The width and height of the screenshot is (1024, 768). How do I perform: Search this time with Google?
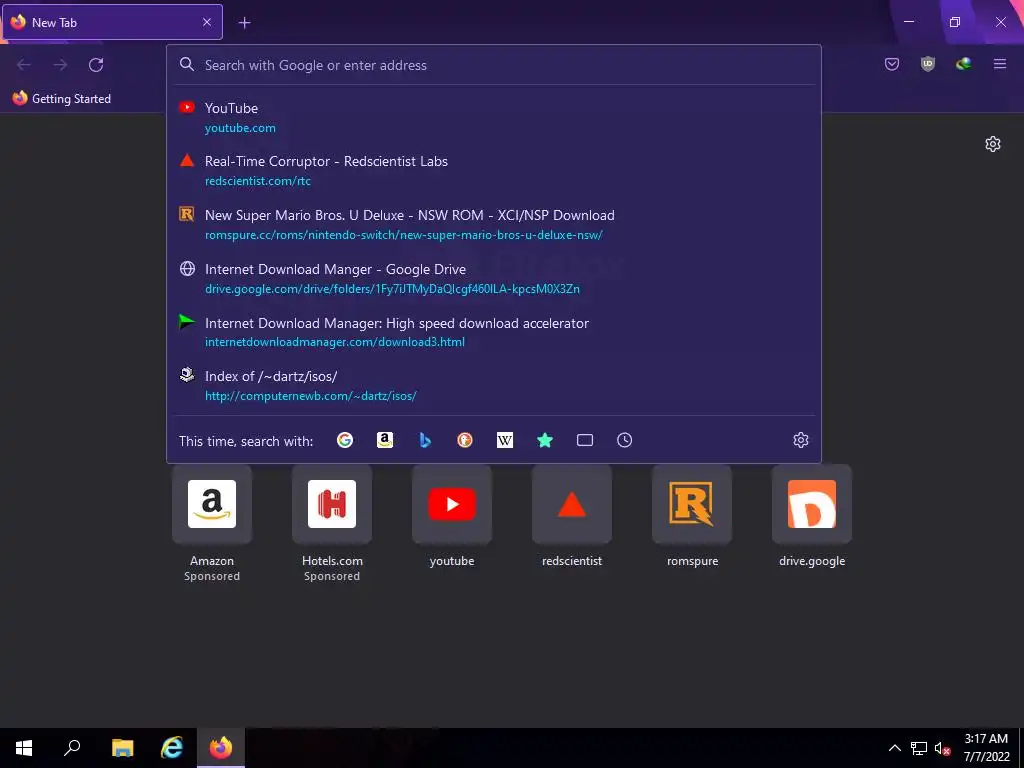tap(345, 440)
